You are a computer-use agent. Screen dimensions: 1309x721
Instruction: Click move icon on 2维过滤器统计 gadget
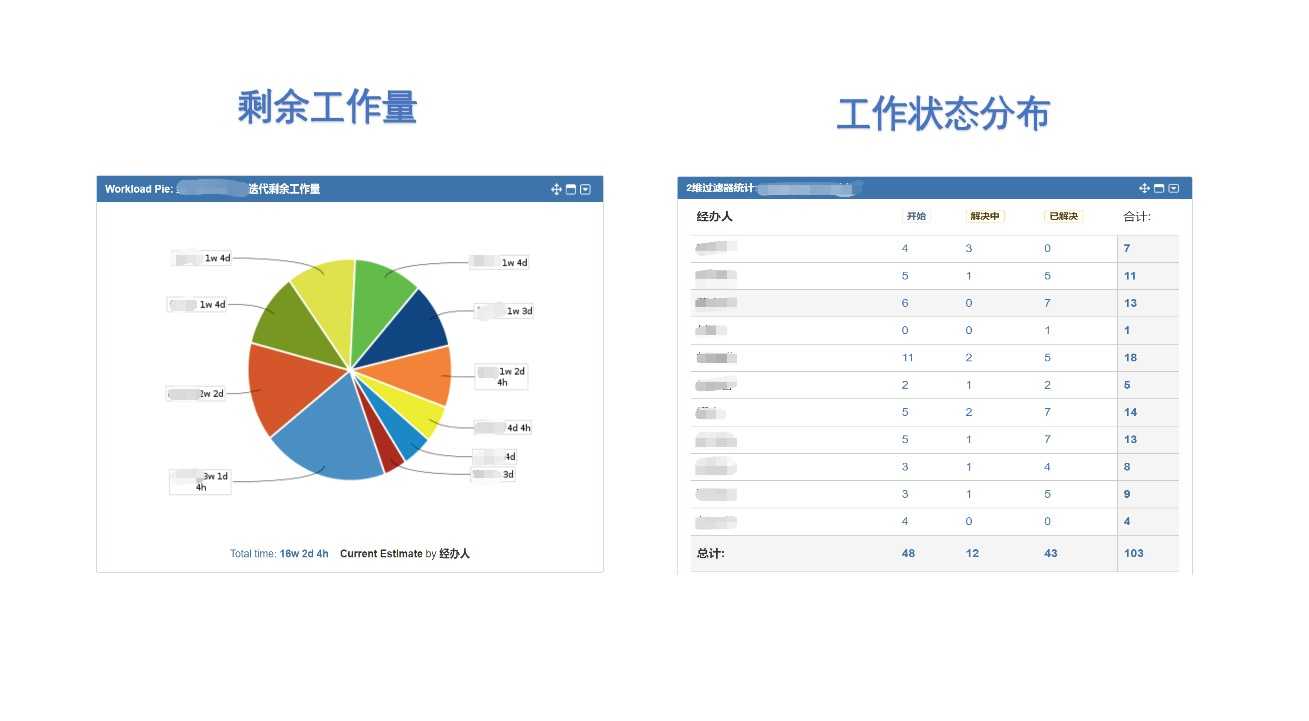[1144, 188]
